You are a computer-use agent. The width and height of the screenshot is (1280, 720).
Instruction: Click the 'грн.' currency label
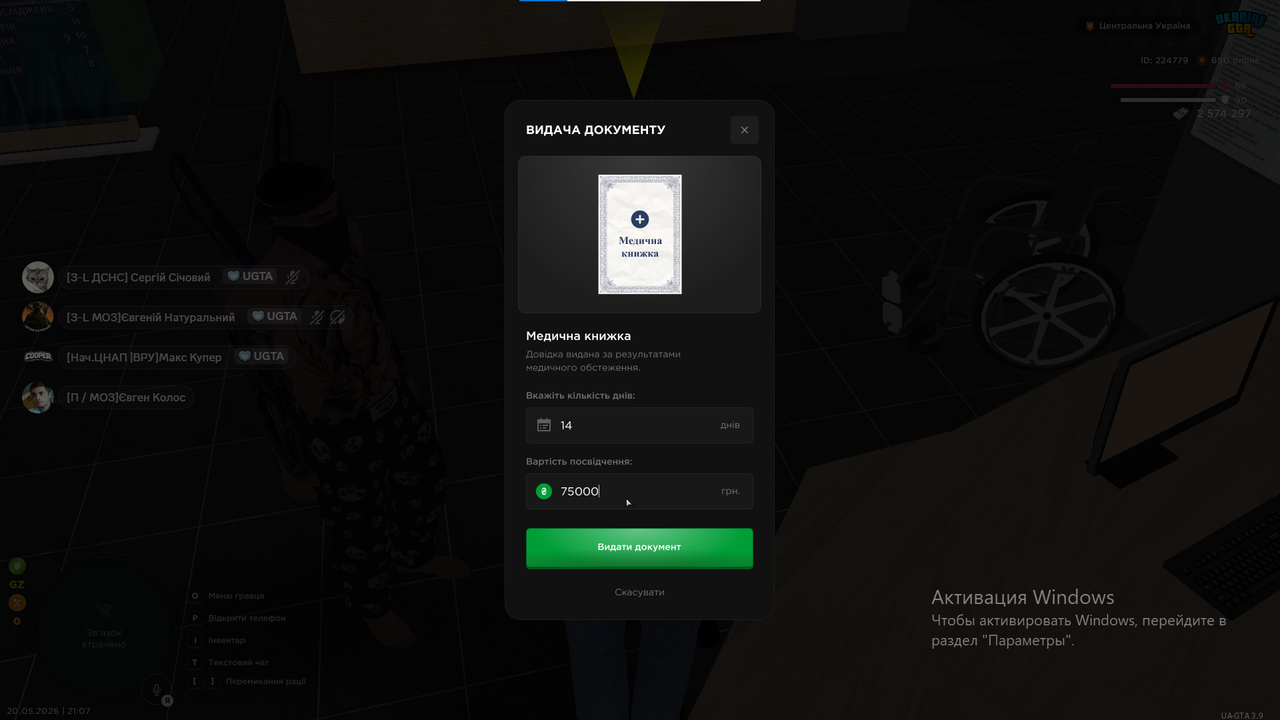[730, 491]
